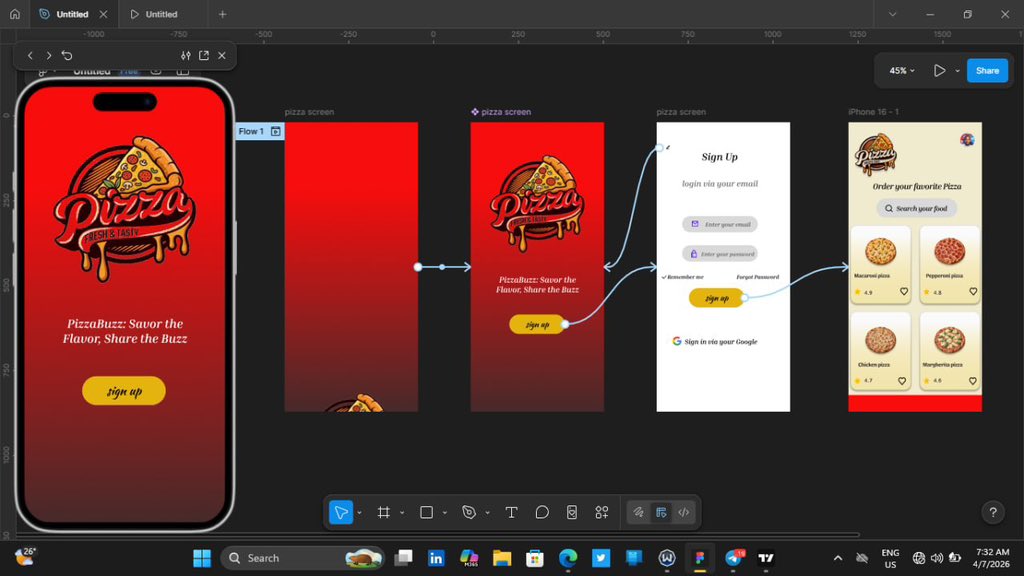Switch to Design mode toggle

point(661,513)
